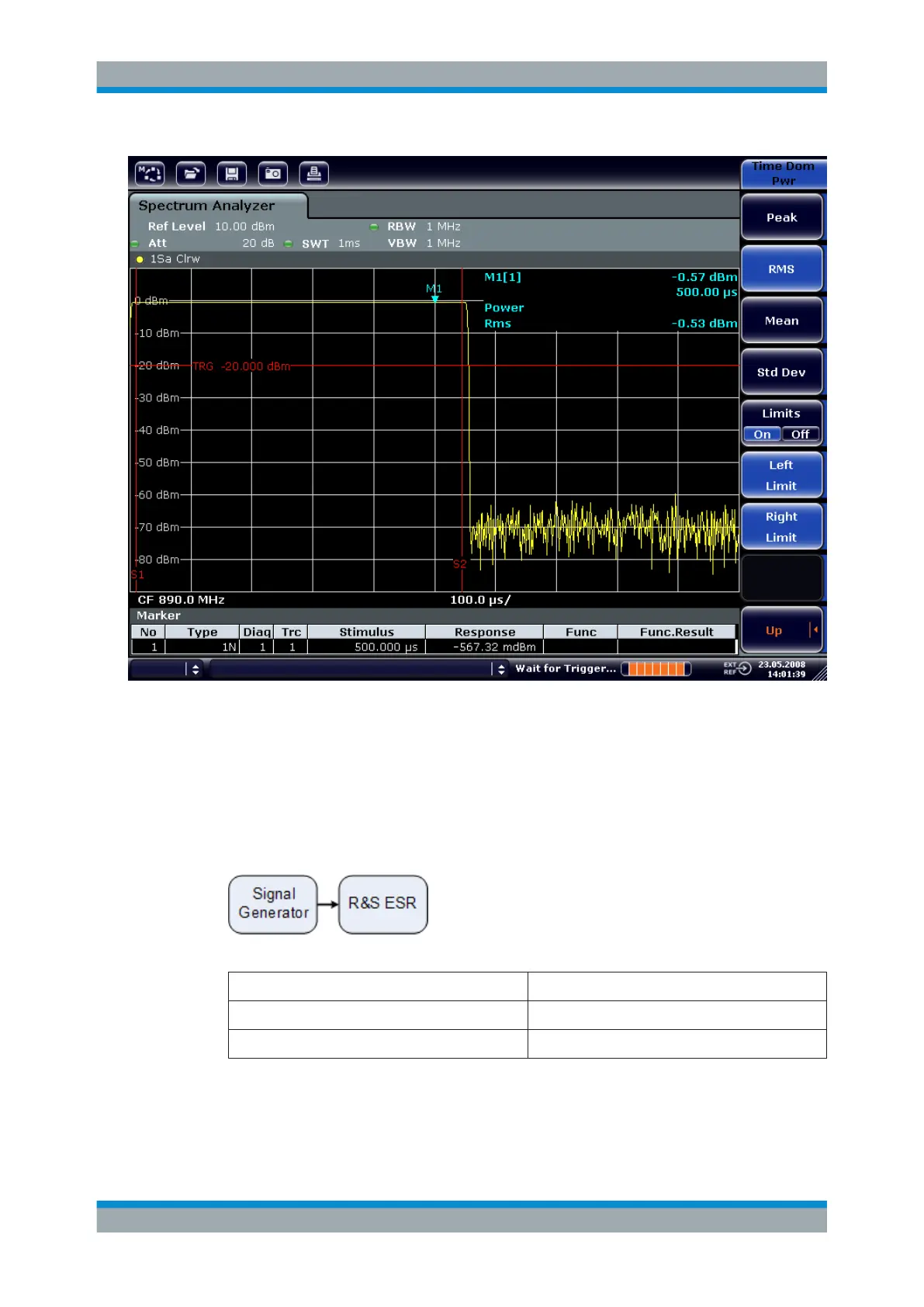Click the CF 890.0 MHz label
Screen dimensions: 924x1307
pyautogui.click(x=181, y=600)
